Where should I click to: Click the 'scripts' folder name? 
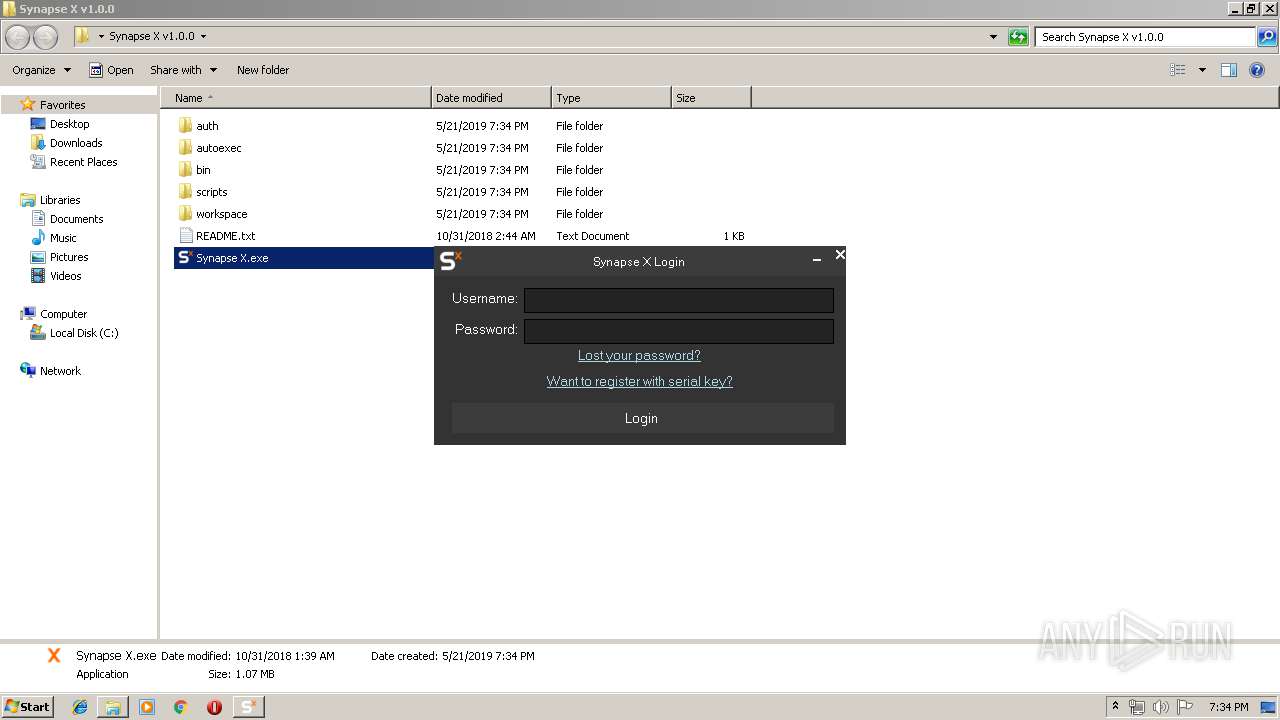pyautogui.click(x=211, y=192)
